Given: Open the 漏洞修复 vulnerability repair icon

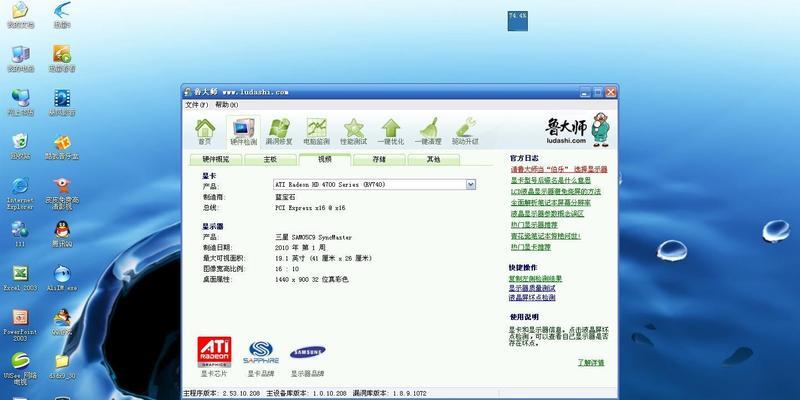Looking at the screenshot, I should click(x=279, y=132).
